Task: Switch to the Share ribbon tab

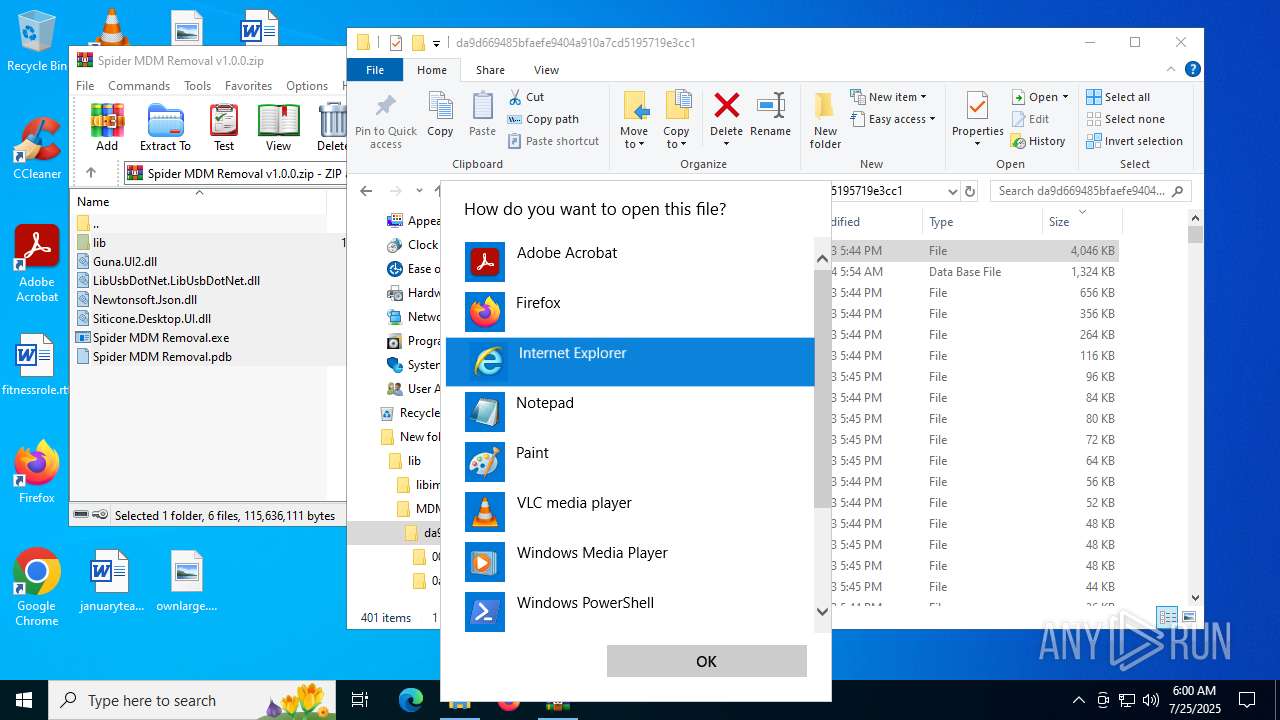Action: [490, 70]
